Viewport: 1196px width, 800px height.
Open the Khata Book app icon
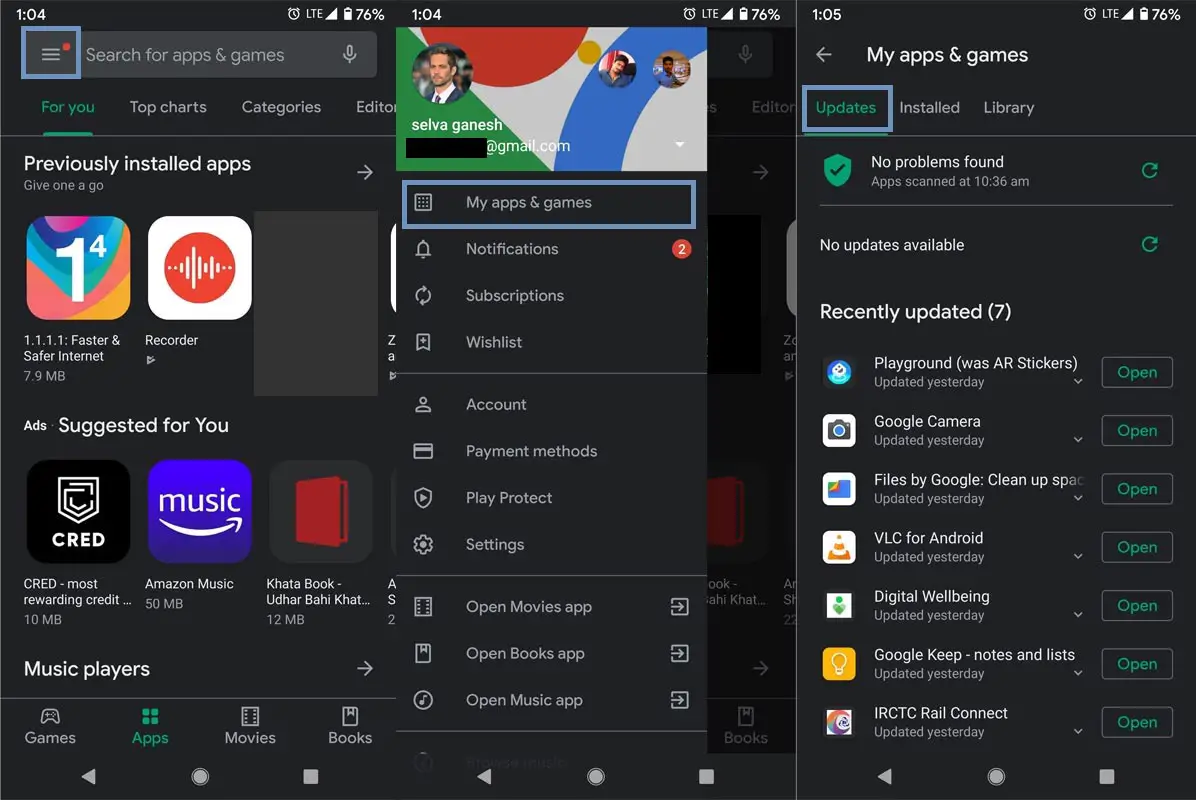click(x=320, y=511)
